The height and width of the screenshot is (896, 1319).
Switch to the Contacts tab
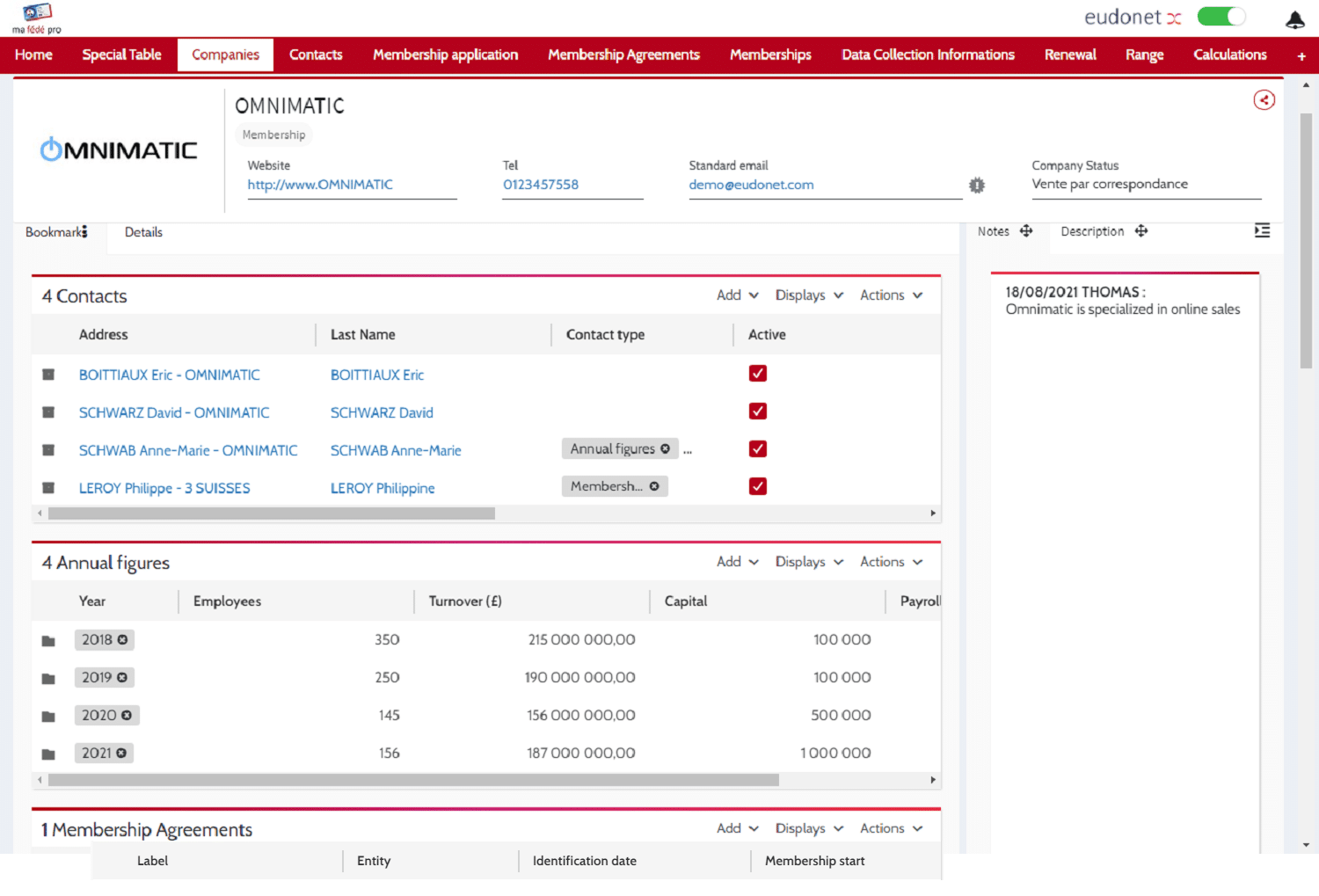point(316,55)
